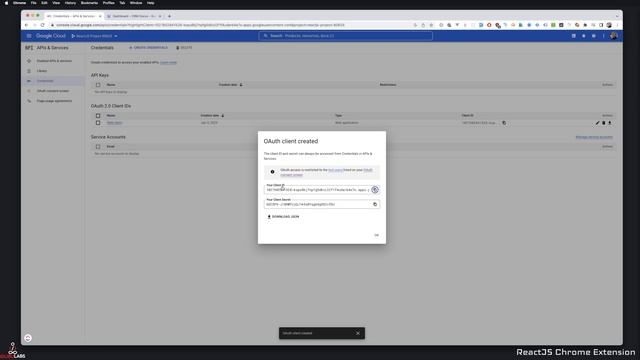Open Manage service accounts link
The height and width of the screenshot is (360, 640).
click(x=594, y=137)
